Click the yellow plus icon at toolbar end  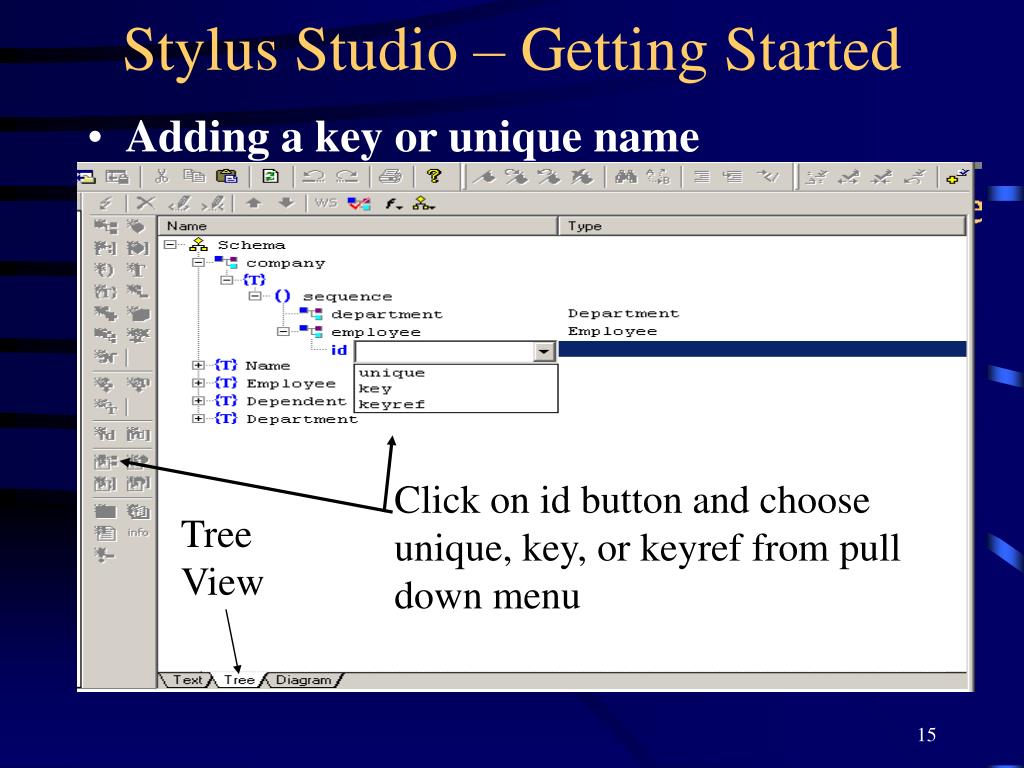[957, 176]
